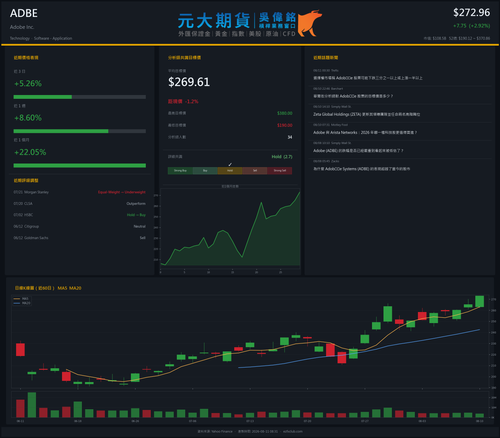Viewport: 500px width, 438px height.
Task: Click the last green candlestick on the right
Action: [480, 301]
